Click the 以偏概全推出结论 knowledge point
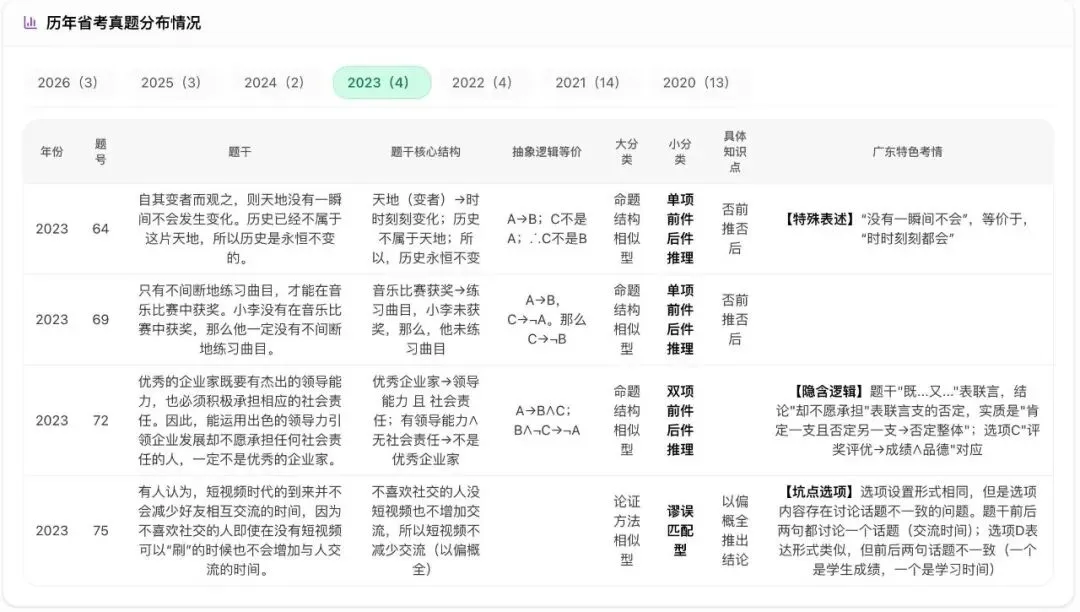This screenshot has width=1080, height=612. pos(735,530)
